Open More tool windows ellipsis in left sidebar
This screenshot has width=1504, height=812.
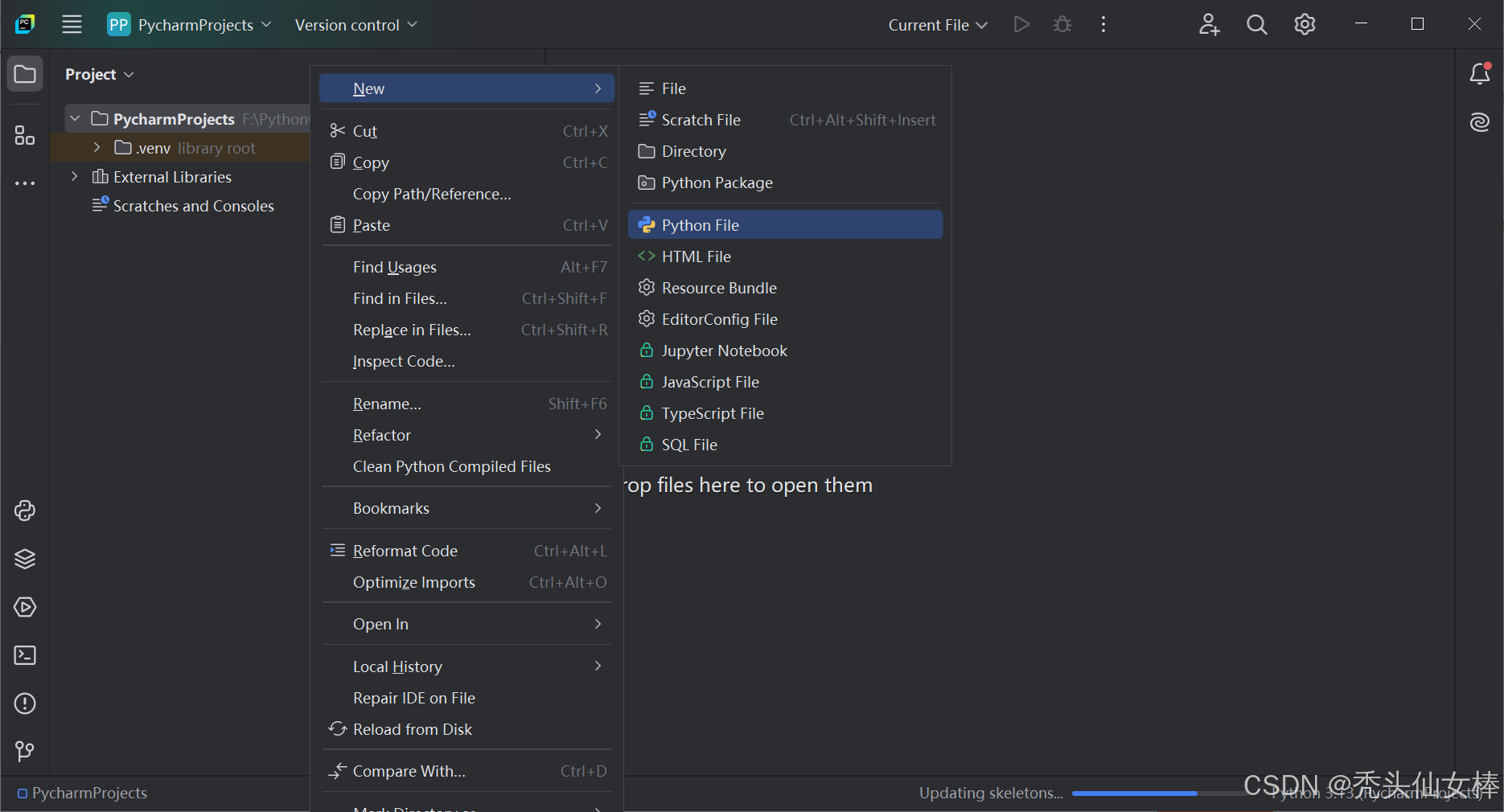pyautogui.click(x=25, y=183)
